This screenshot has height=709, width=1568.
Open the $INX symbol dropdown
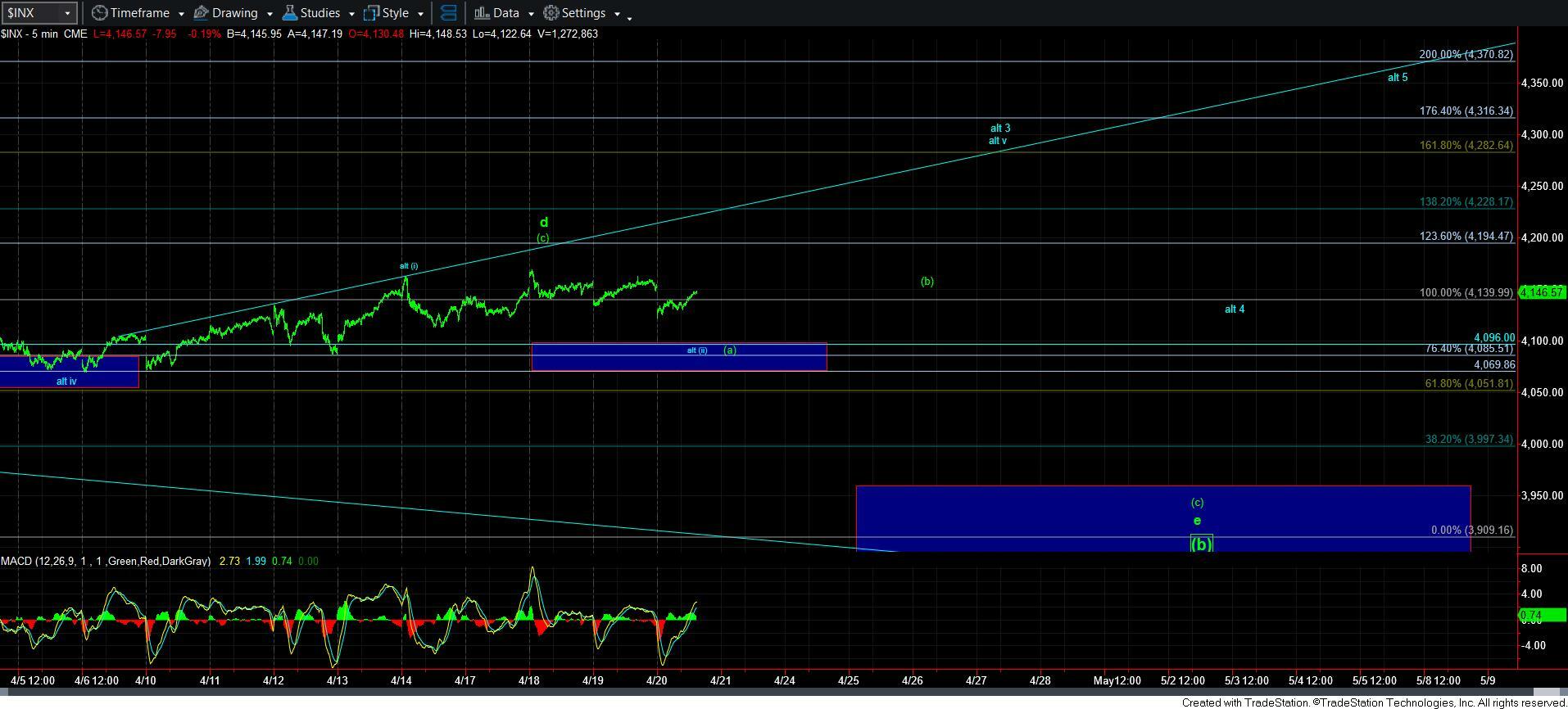(68, 14)
